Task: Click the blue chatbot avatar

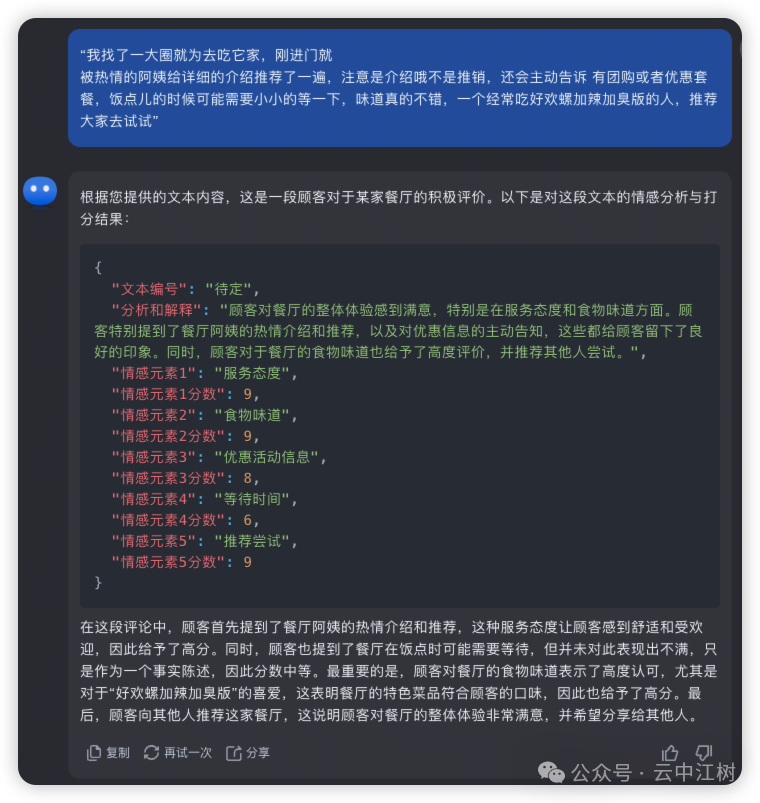Action: tap(40, 191)
